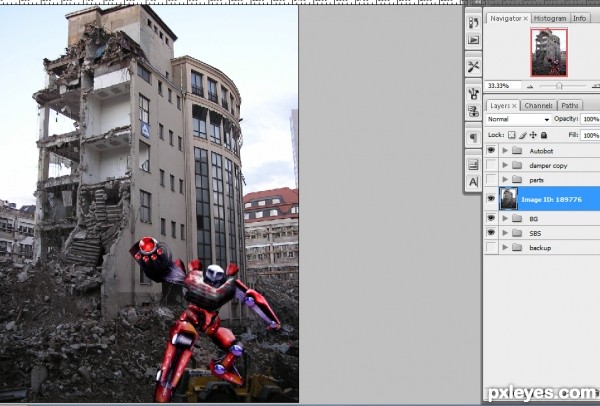Expand the damper copy group
Screen dimensions: 600x406
pyautogui.click(x=505, y=165)
